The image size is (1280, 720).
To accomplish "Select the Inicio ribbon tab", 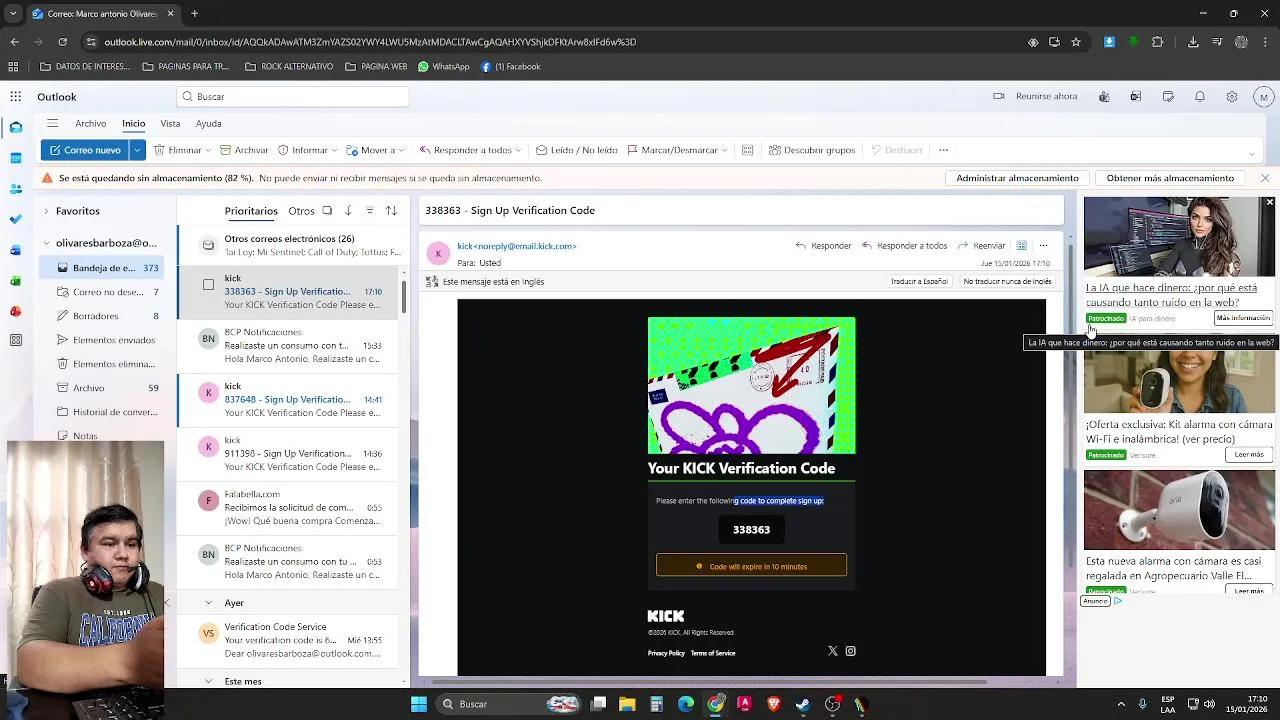I will pos(134,123).
